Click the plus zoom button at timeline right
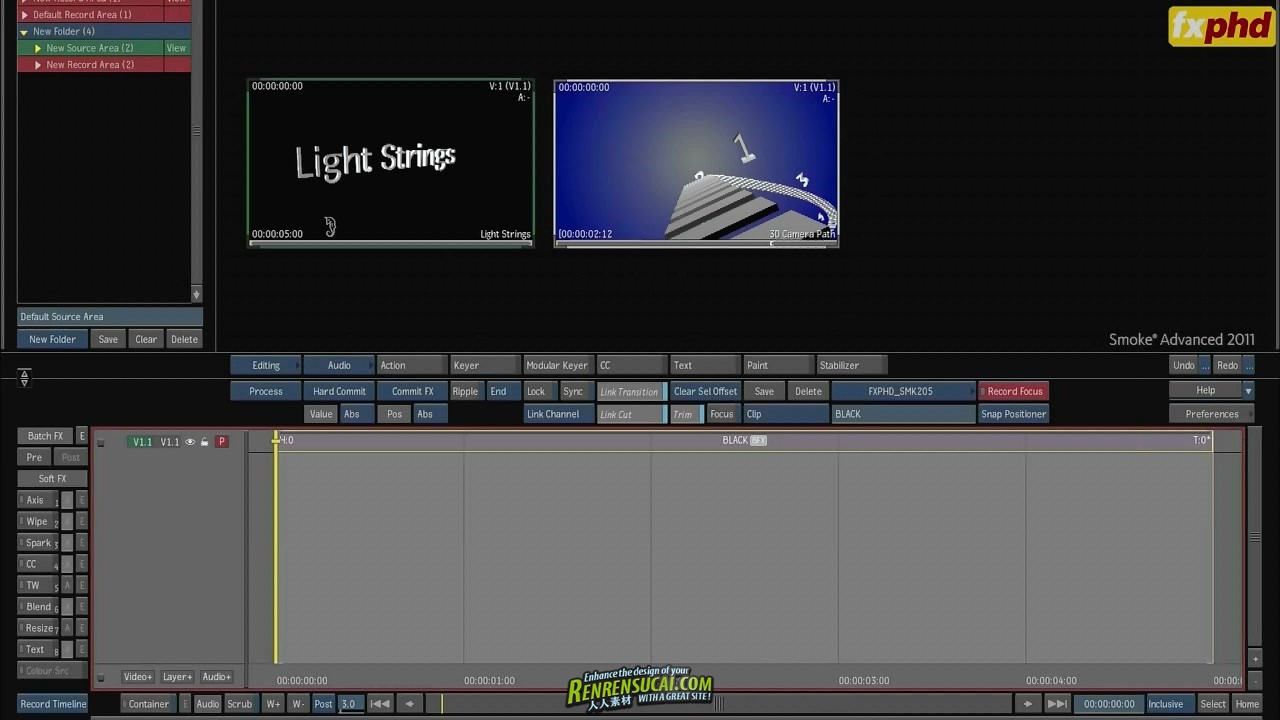This screenshot has height=720, width=1280. pyautogui.click(x=1255, y=658)
